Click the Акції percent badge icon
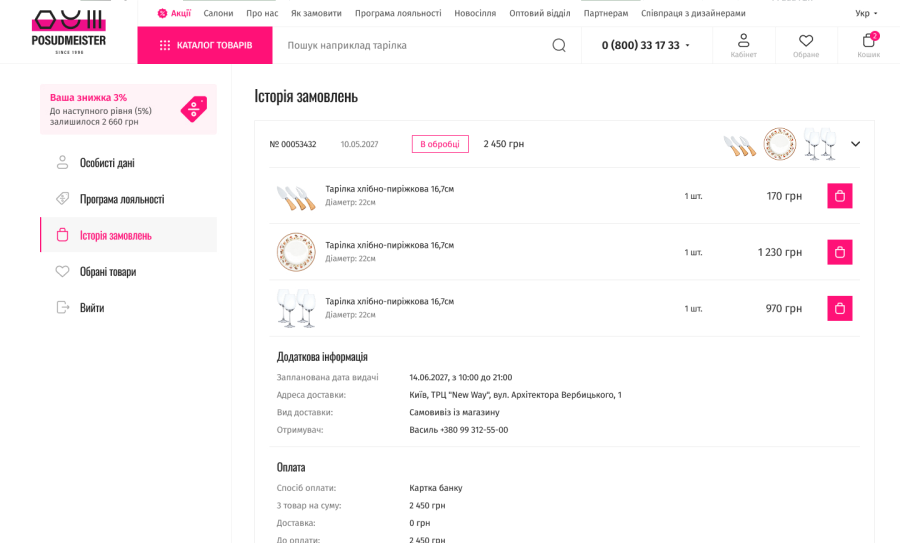Viewport: 900px width, 543px height. click(x=162, y=13)
